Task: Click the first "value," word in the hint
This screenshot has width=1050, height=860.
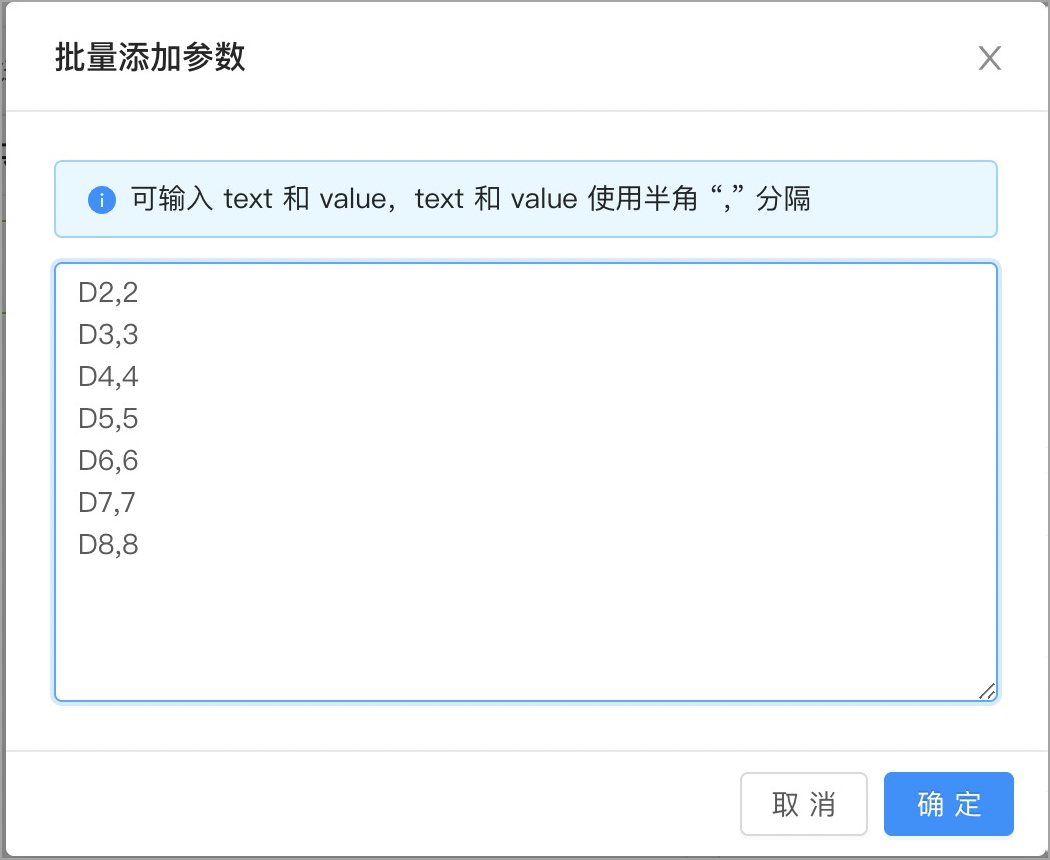Action: tap(358, 199)
